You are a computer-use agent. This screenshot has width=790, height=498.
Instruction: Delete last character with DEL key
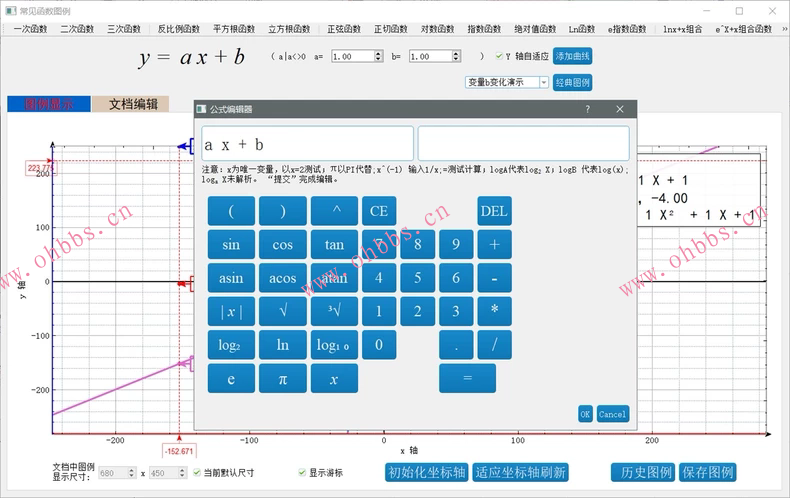pos(494,211)
